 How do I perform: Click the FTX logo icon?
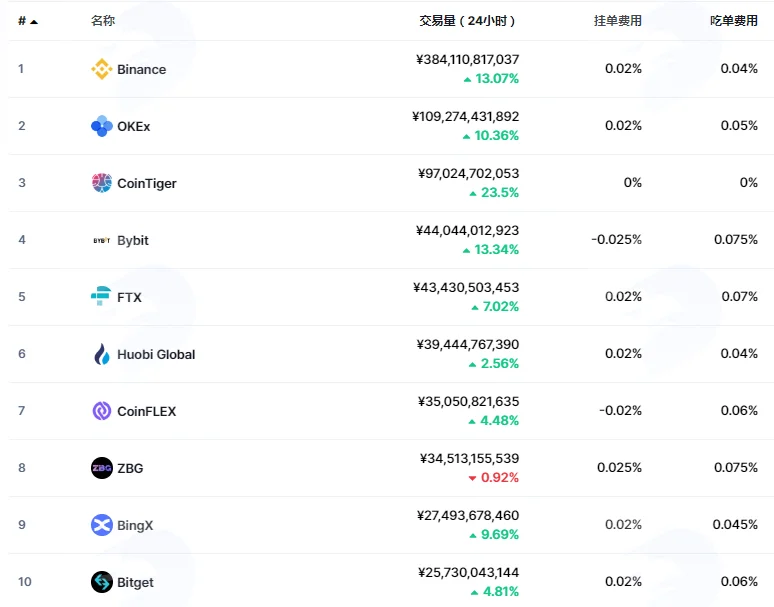click(101, 296)
